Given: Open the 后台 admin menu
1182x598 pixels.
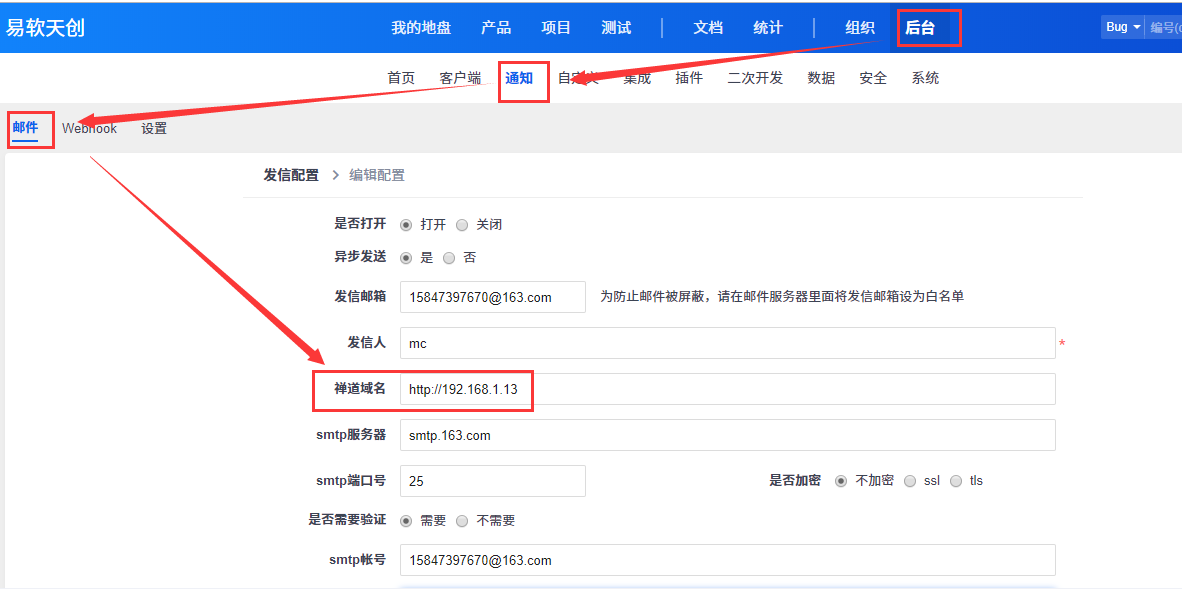Looking at the screenshot, I should tap(920, 28).
